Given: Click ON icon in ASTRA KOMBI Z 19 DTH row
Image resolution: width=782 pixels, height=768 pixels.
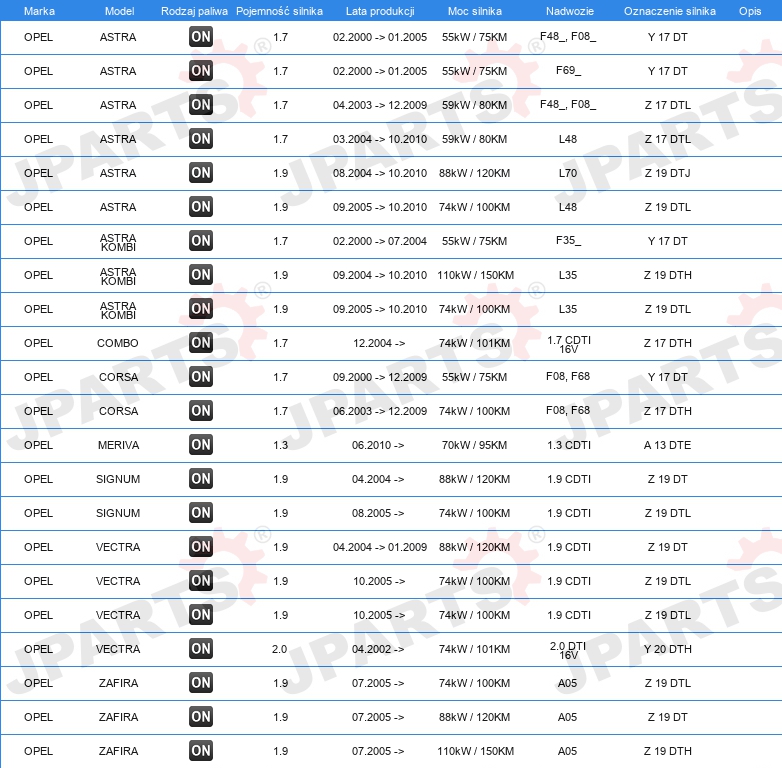Looking at the screenshot, I should coord(201,275).
